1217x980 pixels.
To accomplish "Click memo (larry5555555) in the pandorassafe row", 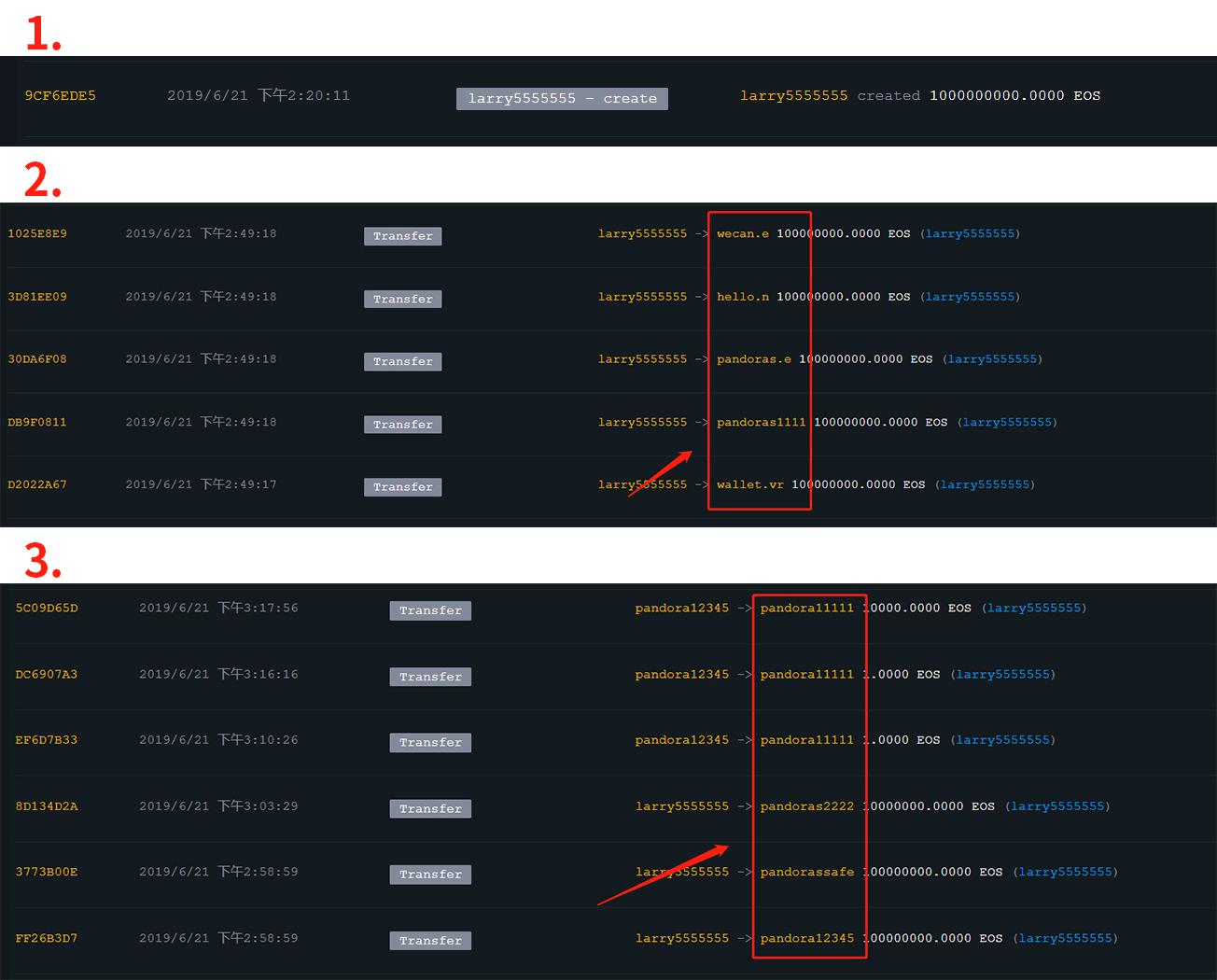I will (1066, 872).
